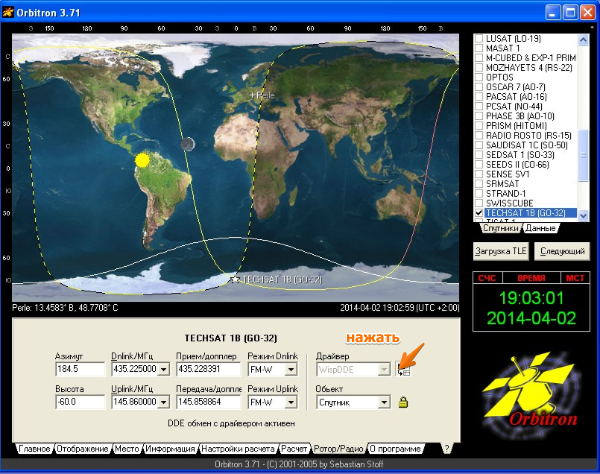The height and width of the screenshot is (474, 600).
Task: Click the Передача/доппле frequency field
Action: point(208,402)
